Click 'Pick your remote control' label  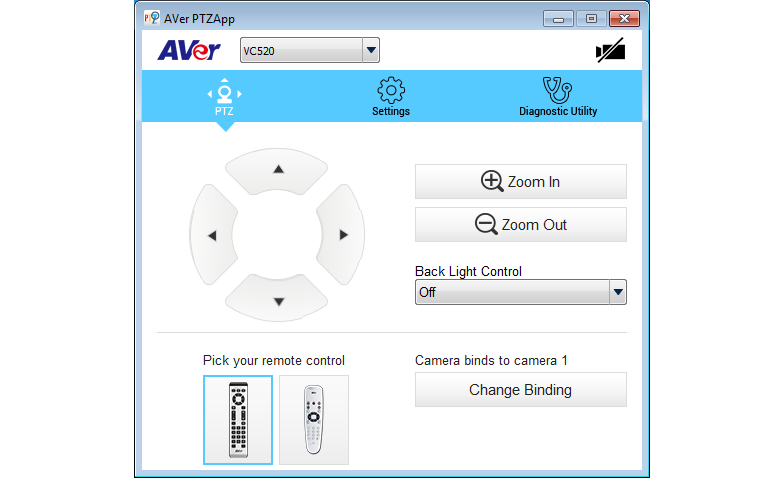click(274, 360)
